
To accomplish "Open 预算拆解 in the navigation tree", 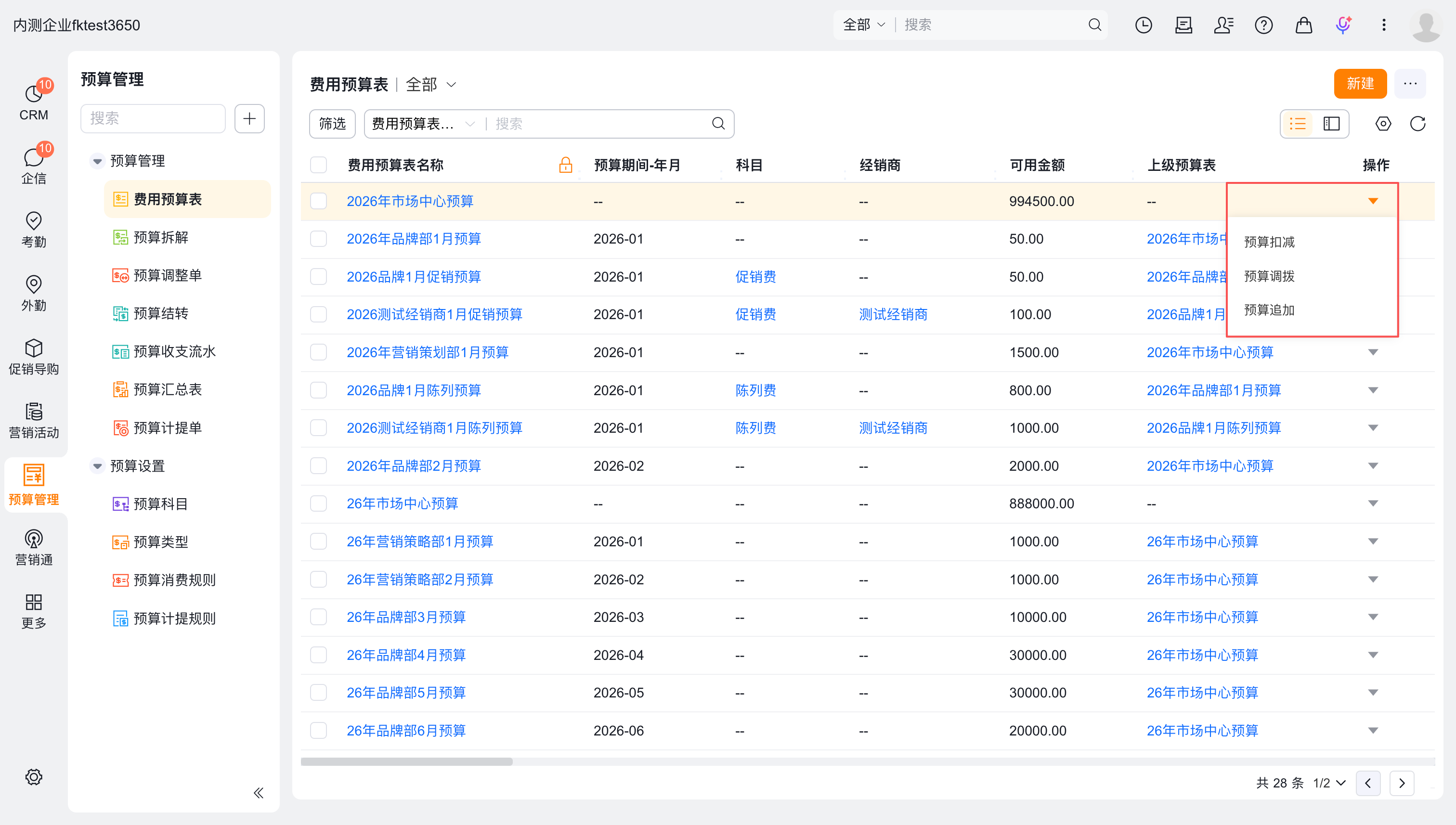I will (160, 237).
